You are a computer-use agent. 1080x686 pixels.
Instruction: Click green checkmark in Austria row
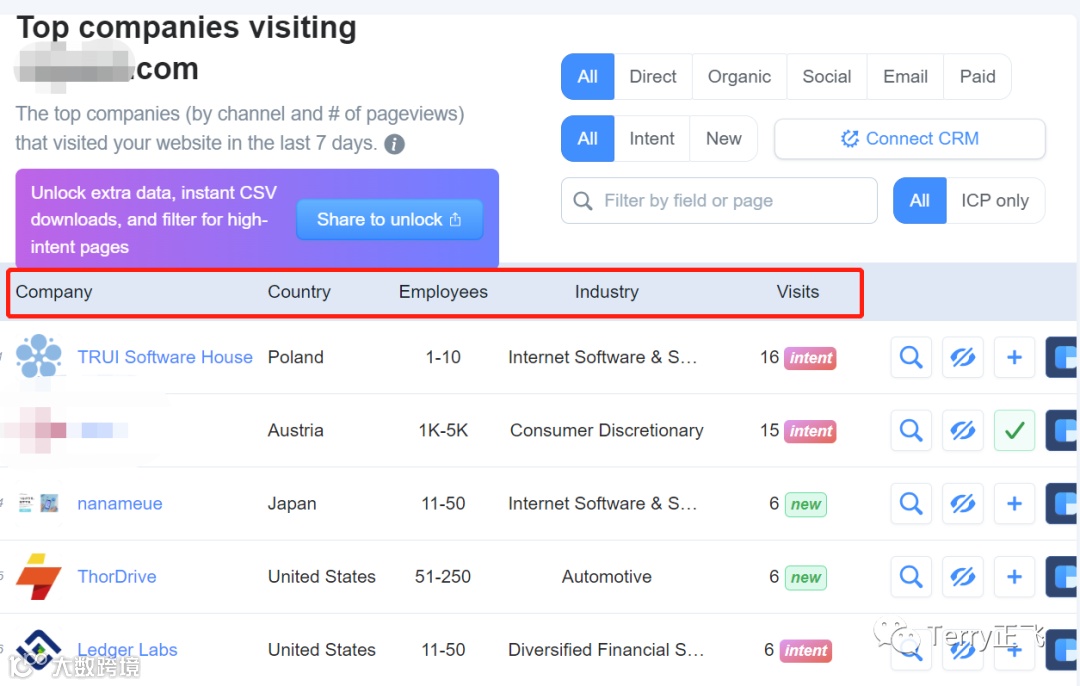tap(1014, 430)
